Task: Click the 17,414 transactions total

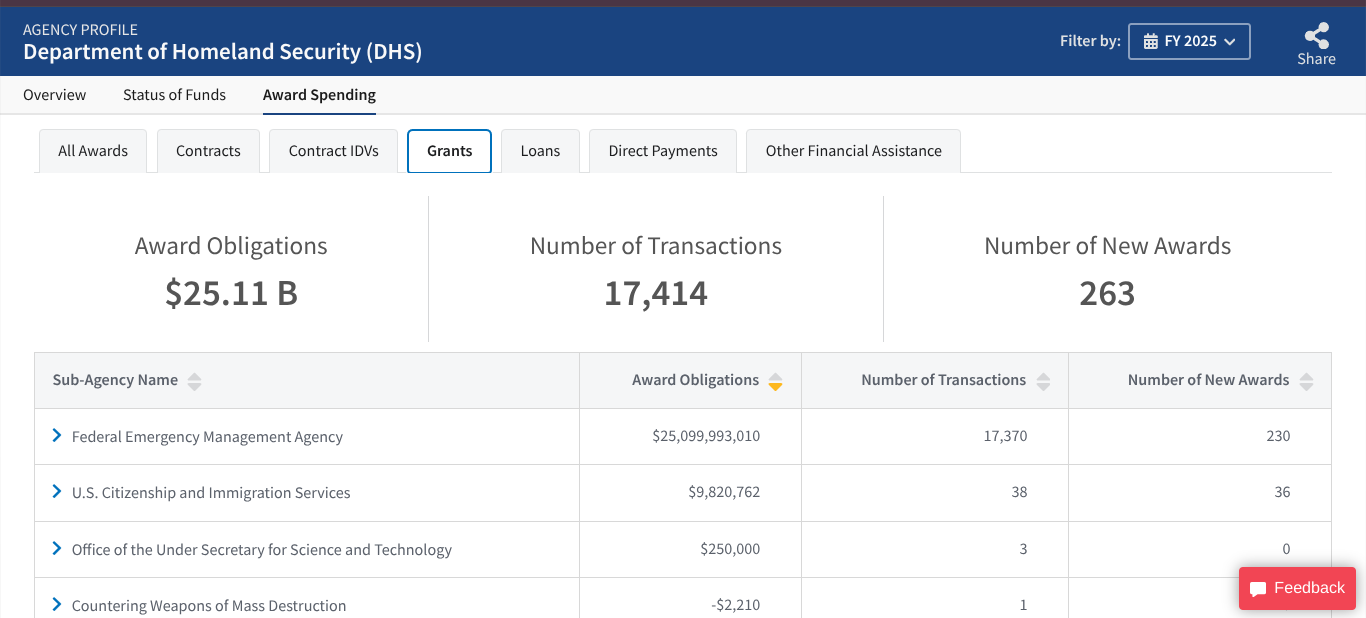Action: 656,293
